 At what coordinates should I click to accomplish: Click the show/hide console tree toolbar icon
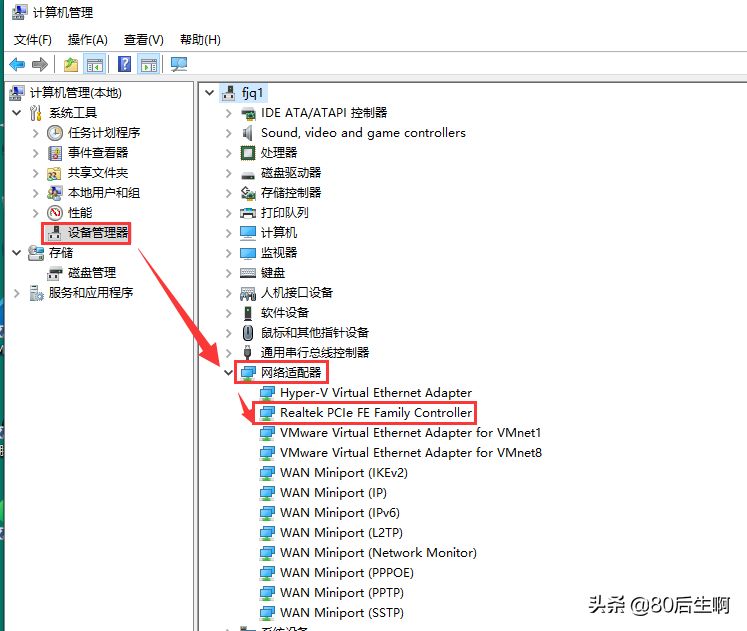coord(95,64)
